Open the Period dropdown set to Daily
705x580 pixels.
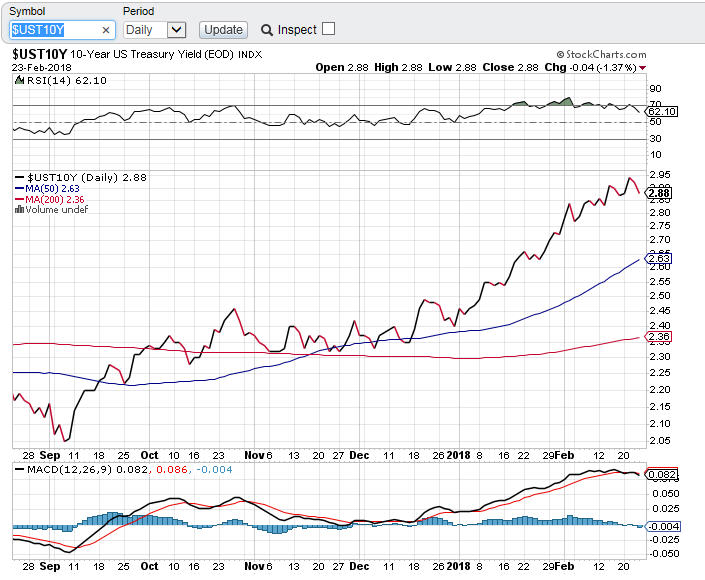pyautogui.click(x=155, y=30)
